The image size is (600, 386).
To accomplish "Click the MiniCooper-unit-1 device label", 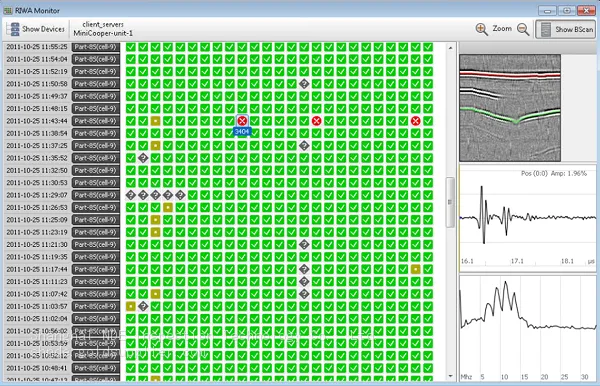I will pos(103,33).
